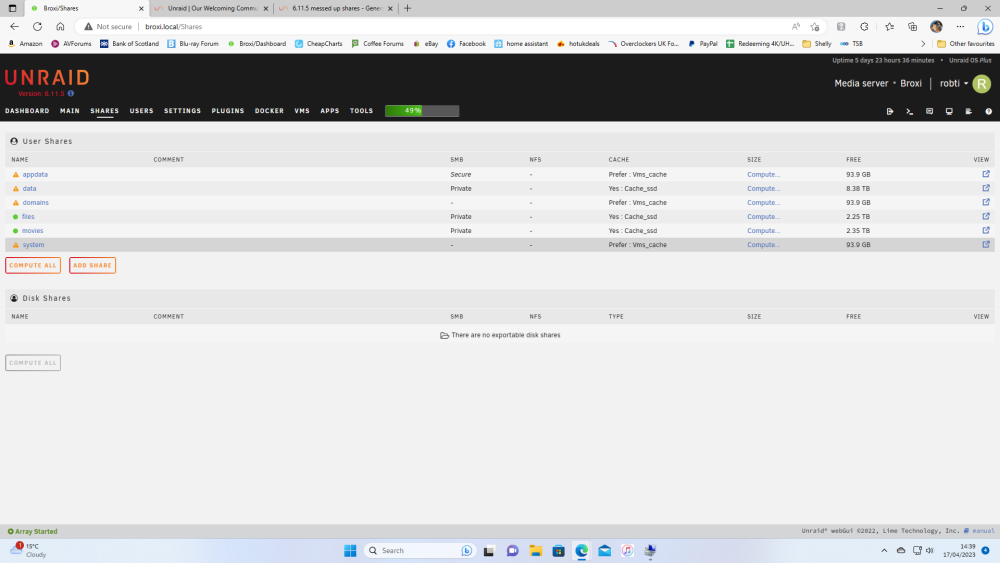The height and width of the screenshot is (563, 1000).
Task: Click the logout icon in Unraid header
Action: pyautogui.click(x=890, y=111)
